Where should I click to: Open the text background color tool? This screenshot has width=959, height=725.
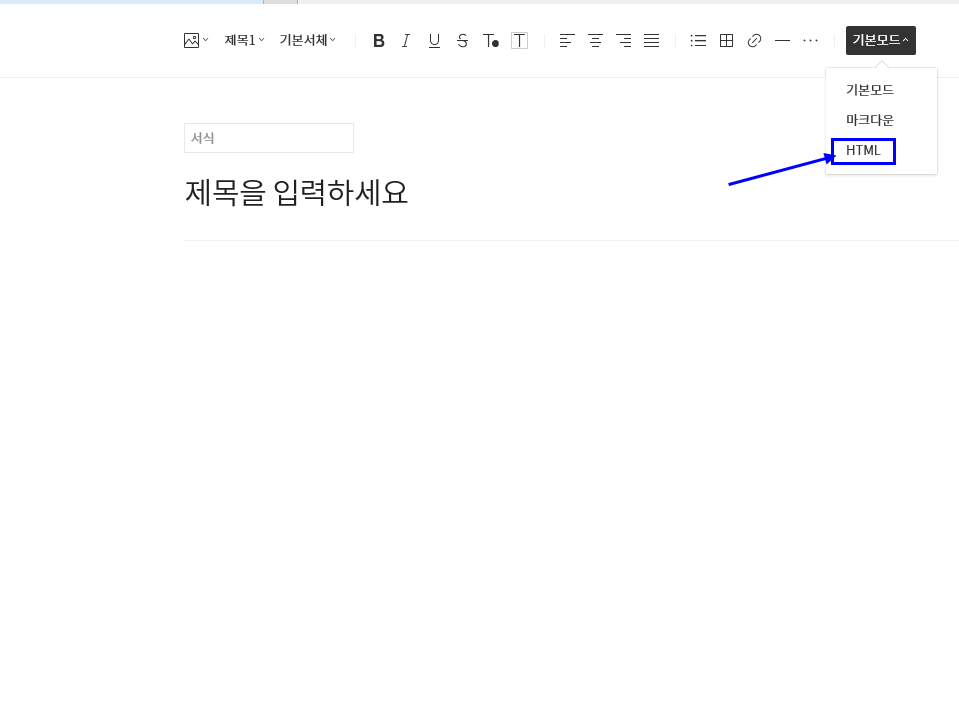(x=519, y=41)
